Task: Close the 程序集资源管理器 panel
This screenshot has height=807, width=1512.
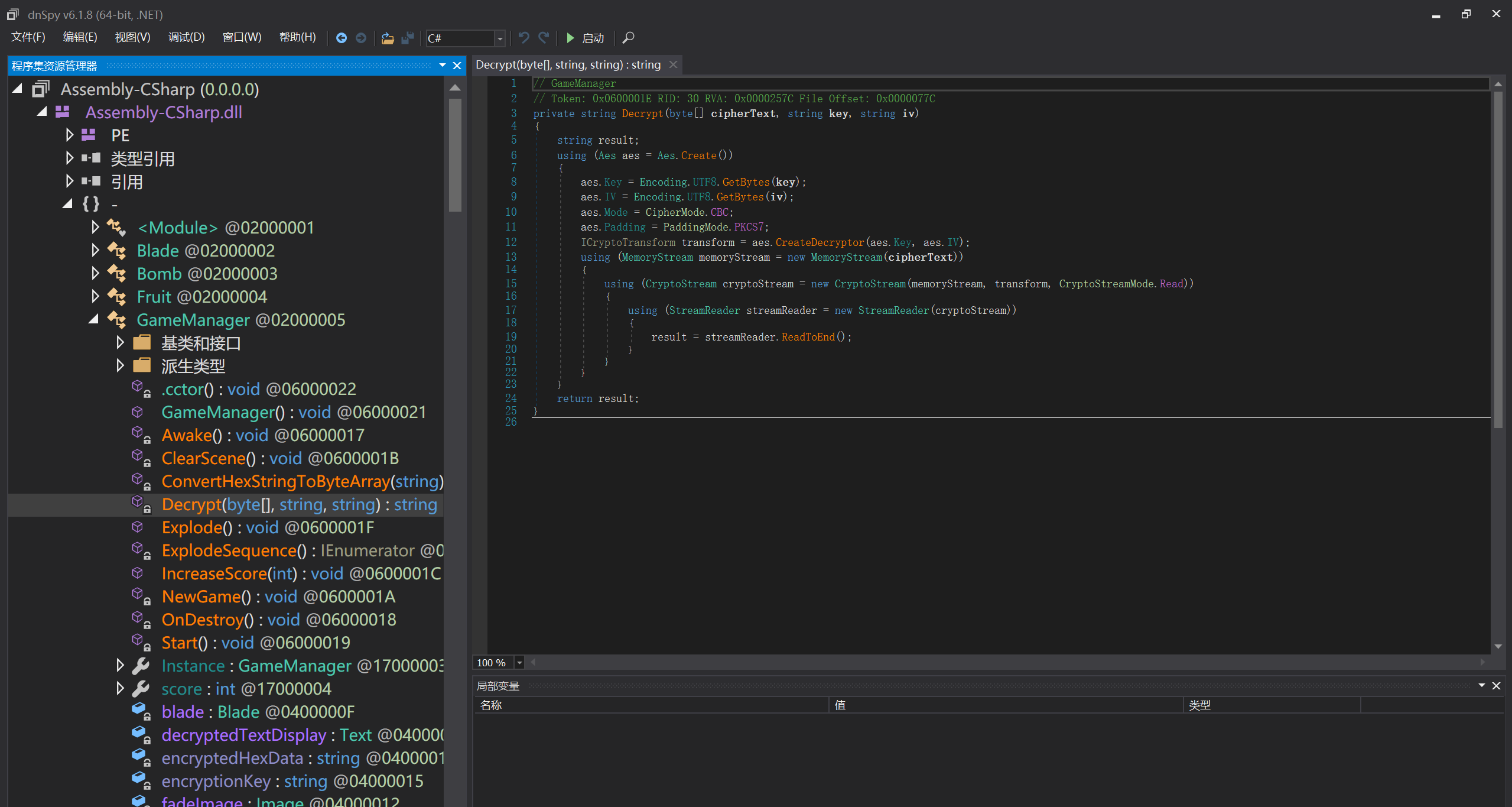Action: [x=457, y=66]
